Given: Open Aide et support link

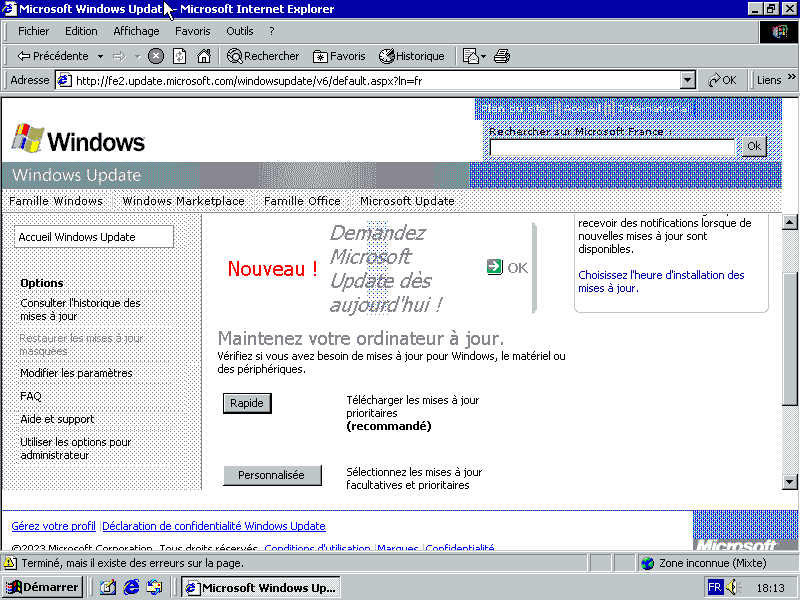Looking at the screenshot, I should point(57,419).
